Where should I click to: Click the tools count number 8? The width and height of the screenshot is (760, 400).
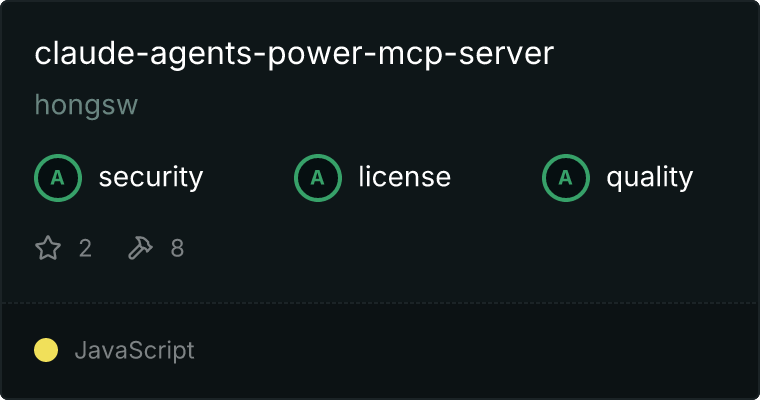[x=177, y=248]
